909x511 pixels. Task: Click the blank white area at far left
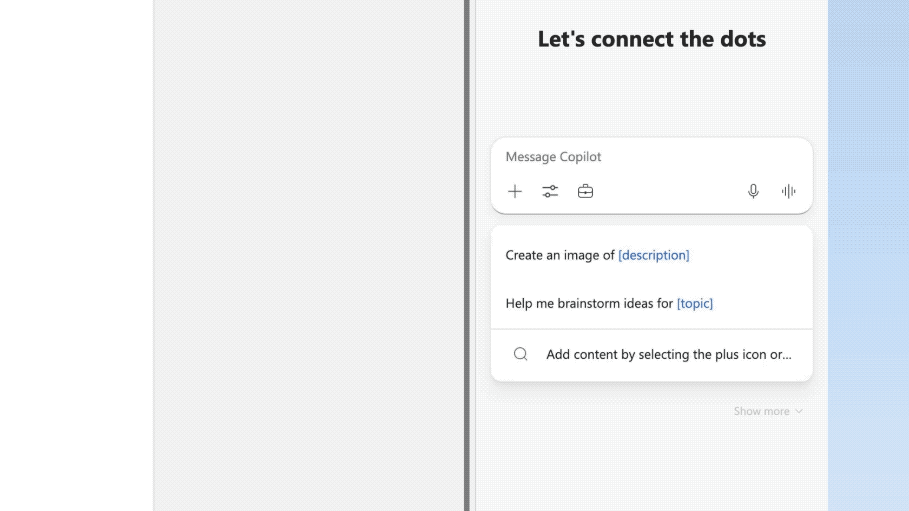coord(77,255)
